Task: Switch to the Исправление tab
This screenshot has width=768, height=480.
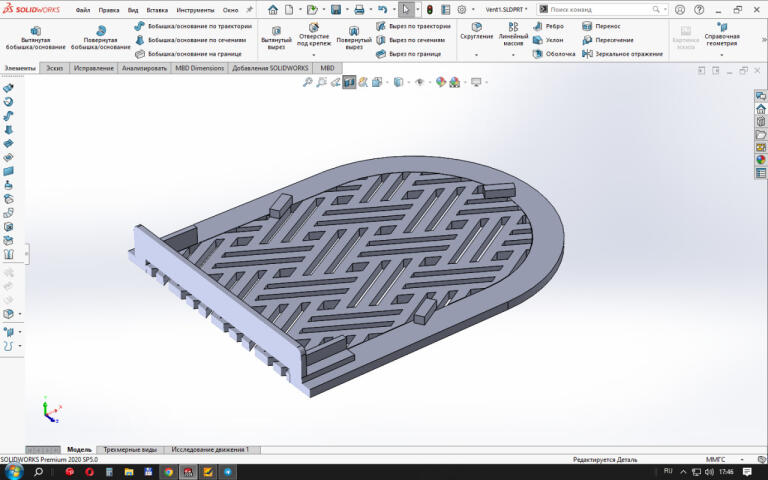Action: coord(94,68)
